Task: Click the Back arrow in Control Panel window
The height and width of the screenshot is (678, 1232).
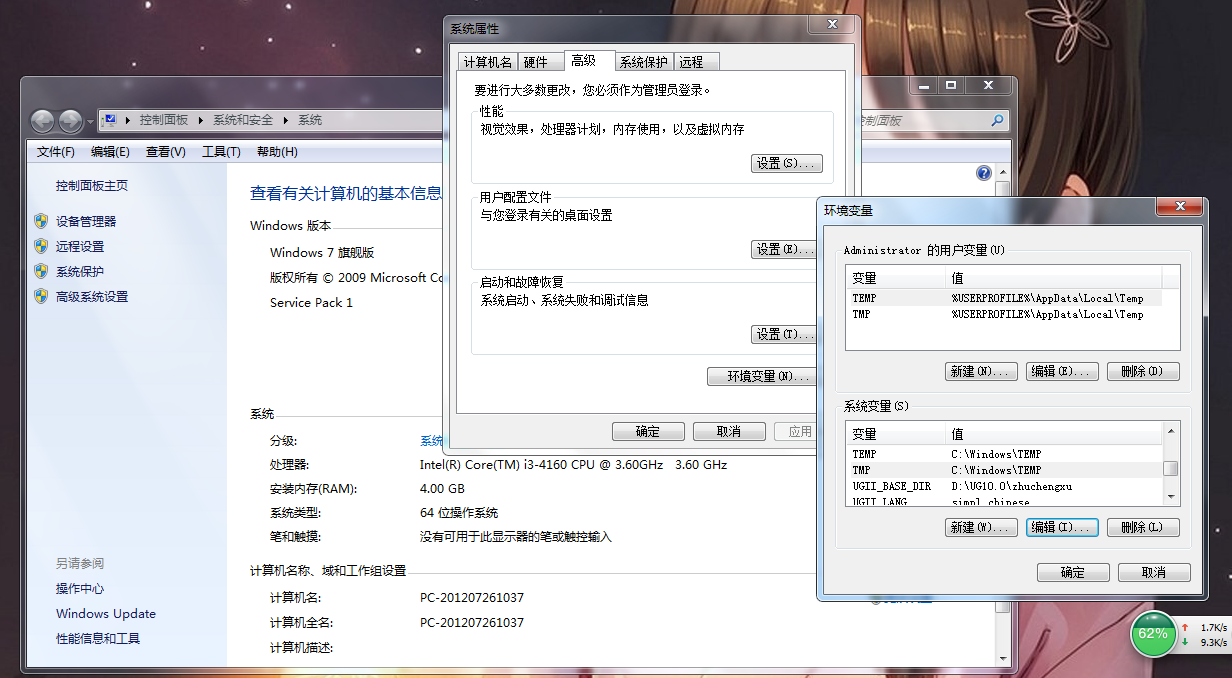Action: tap(43, 121)
